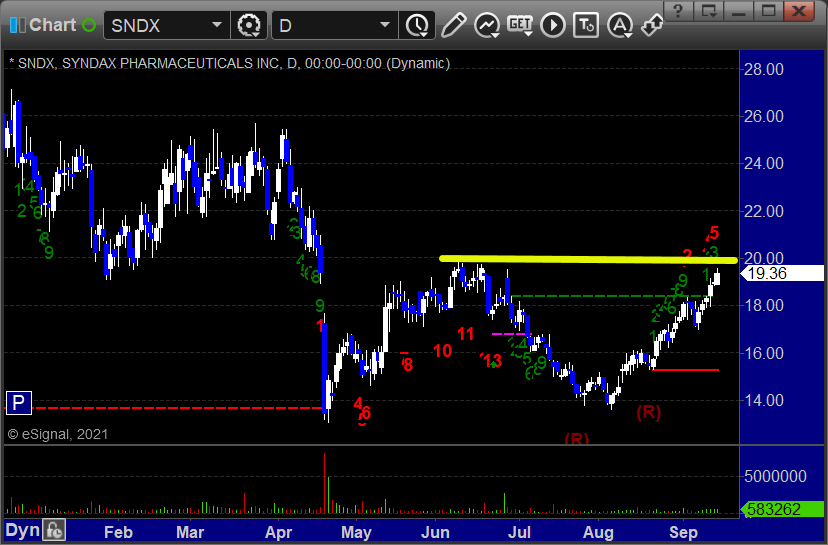This screenshot has height=545, width=828.
Task: Click the green 583262 volume label
Action: 782,509
